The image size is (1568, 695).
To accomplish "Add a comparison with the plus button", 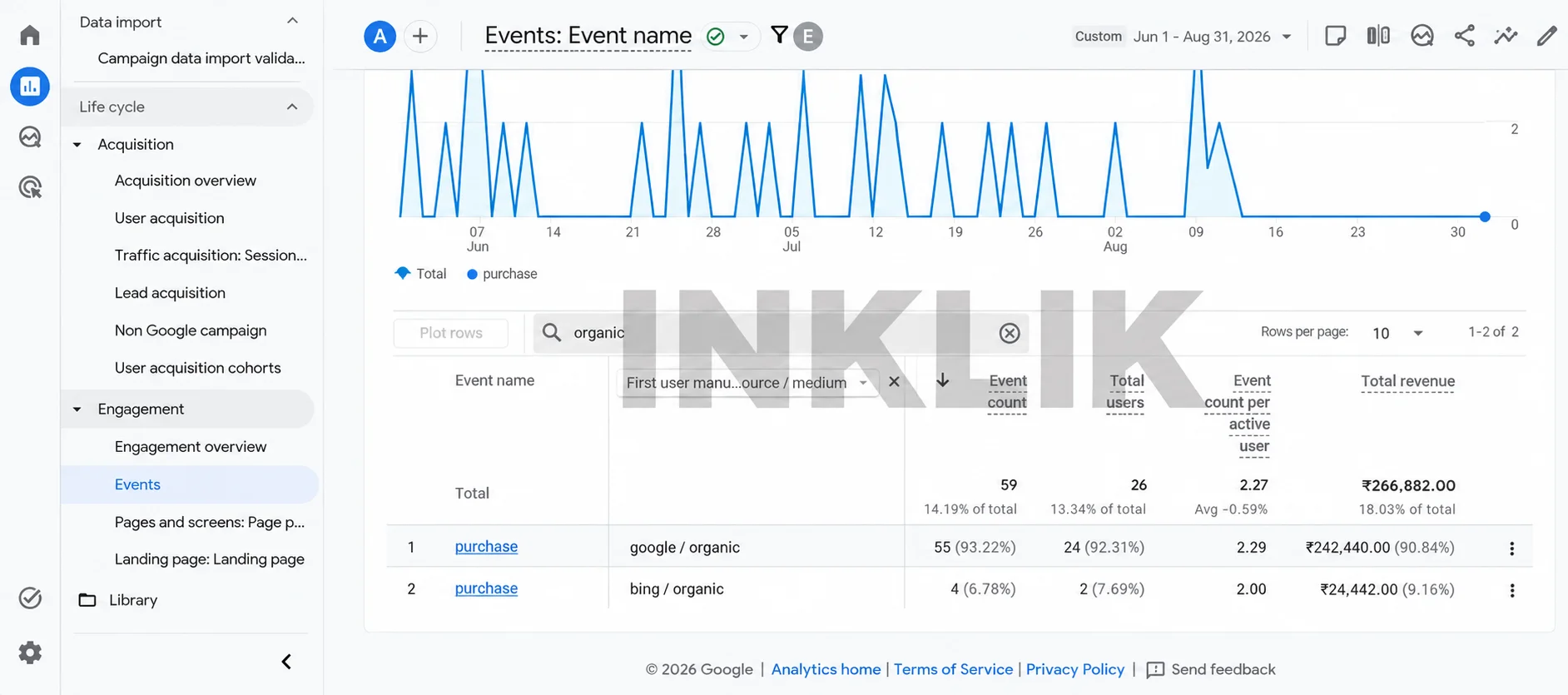I will pyautogui.click(x=420, y=37).
